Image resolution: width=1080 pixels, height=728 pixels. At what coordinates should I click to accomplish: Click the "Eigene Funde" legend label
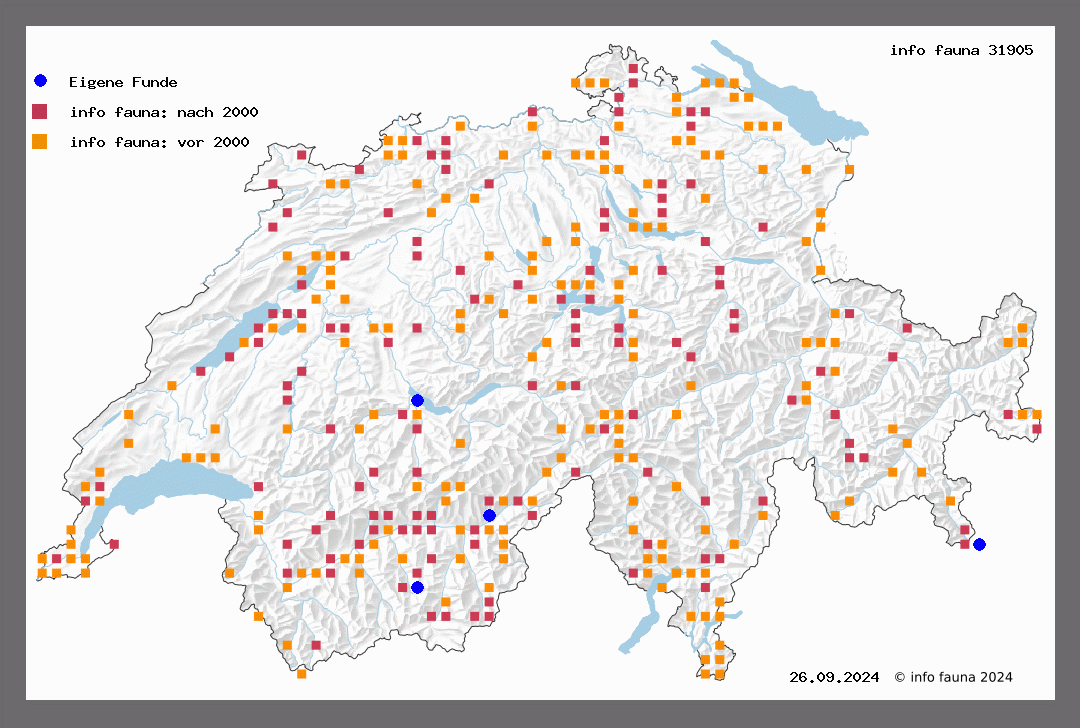(x=123, y=82)
